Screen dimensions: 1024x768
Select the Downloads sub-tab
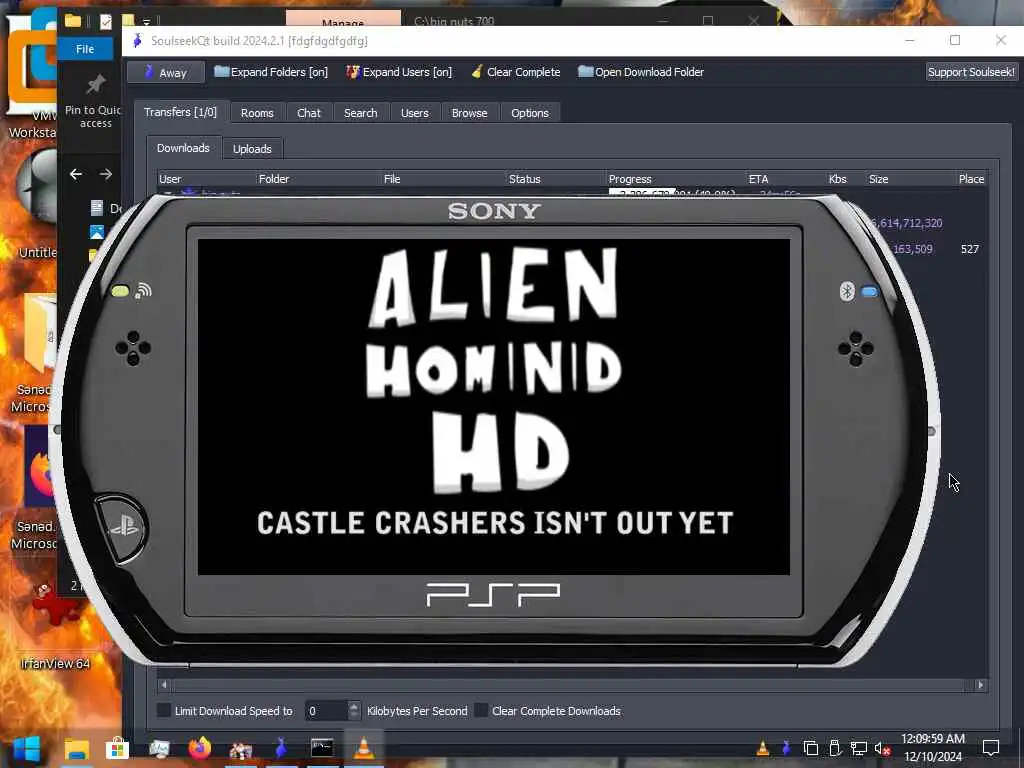tap(184, 148)
